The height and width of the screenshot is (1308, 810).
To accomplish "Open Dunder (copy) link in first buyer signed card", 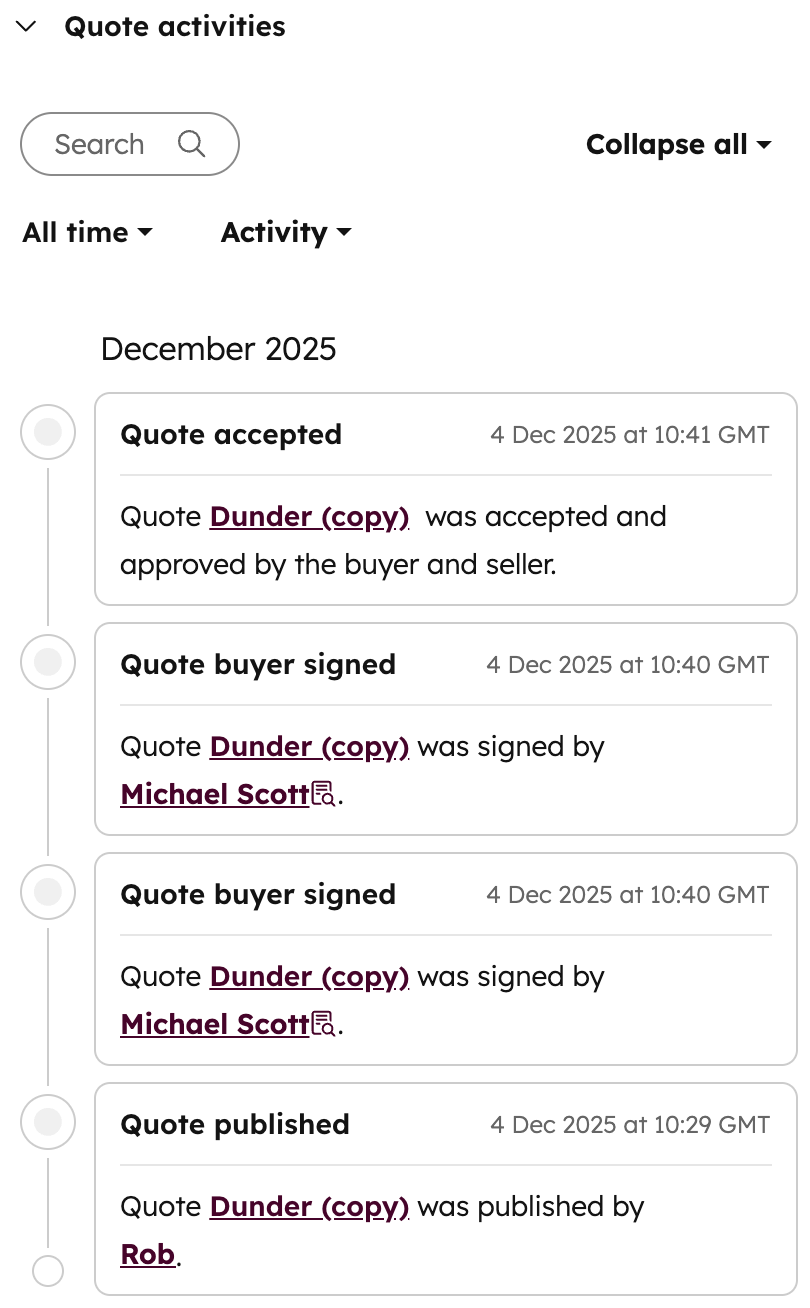I will point(309,747).
